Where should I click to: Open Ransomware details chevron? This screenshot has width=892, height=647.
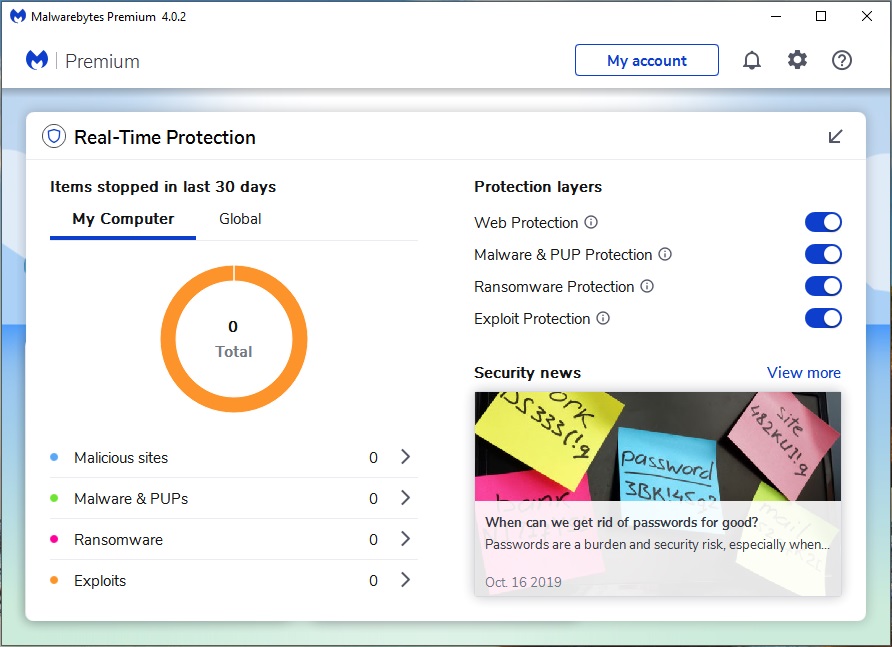tap(405, 538)
